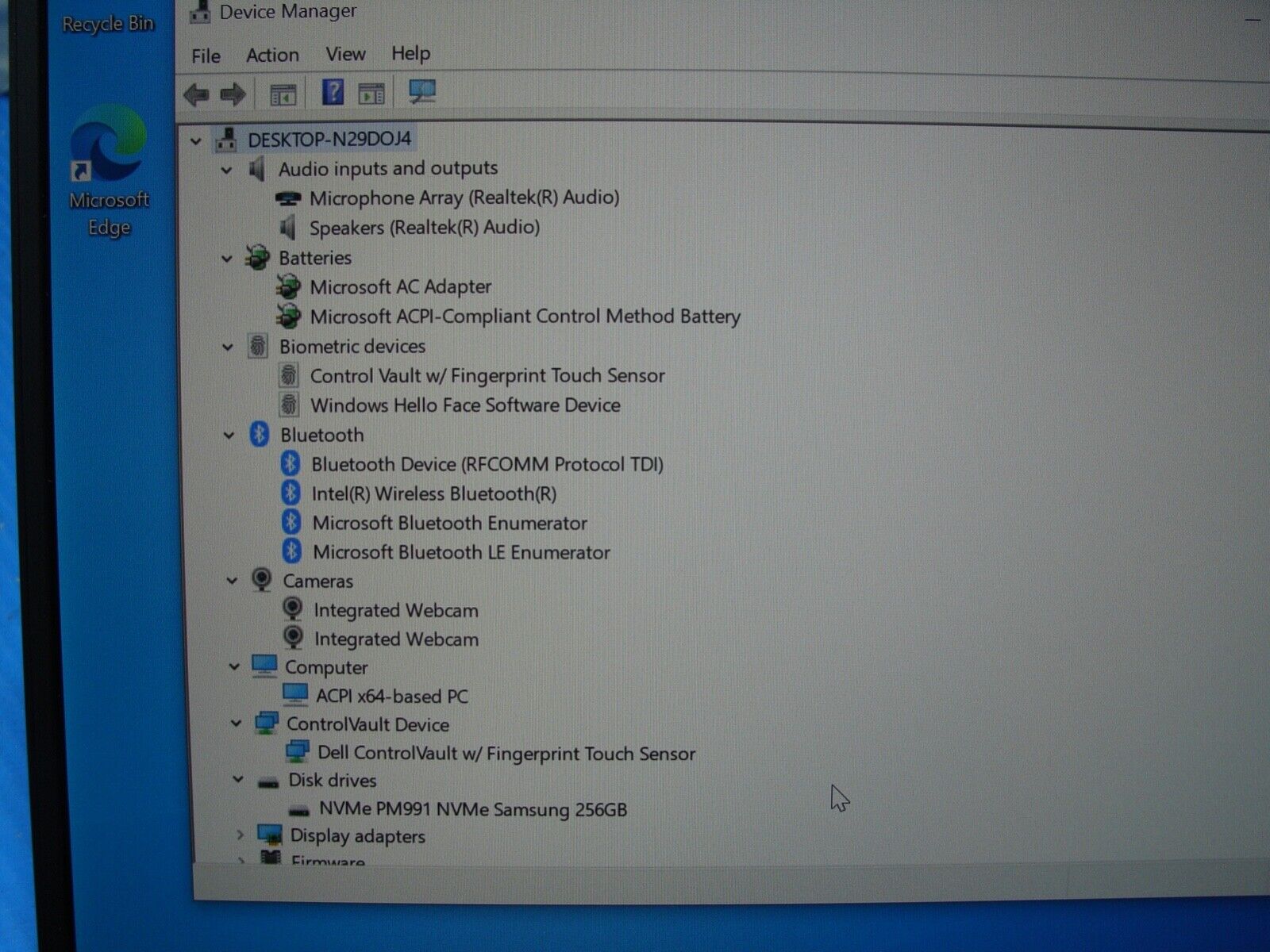This screenshot has height=952, width=1270.
Task: Select Dell ControlVault w/ Fingerprint Touch Sensor
Action: tap(506, 753)
